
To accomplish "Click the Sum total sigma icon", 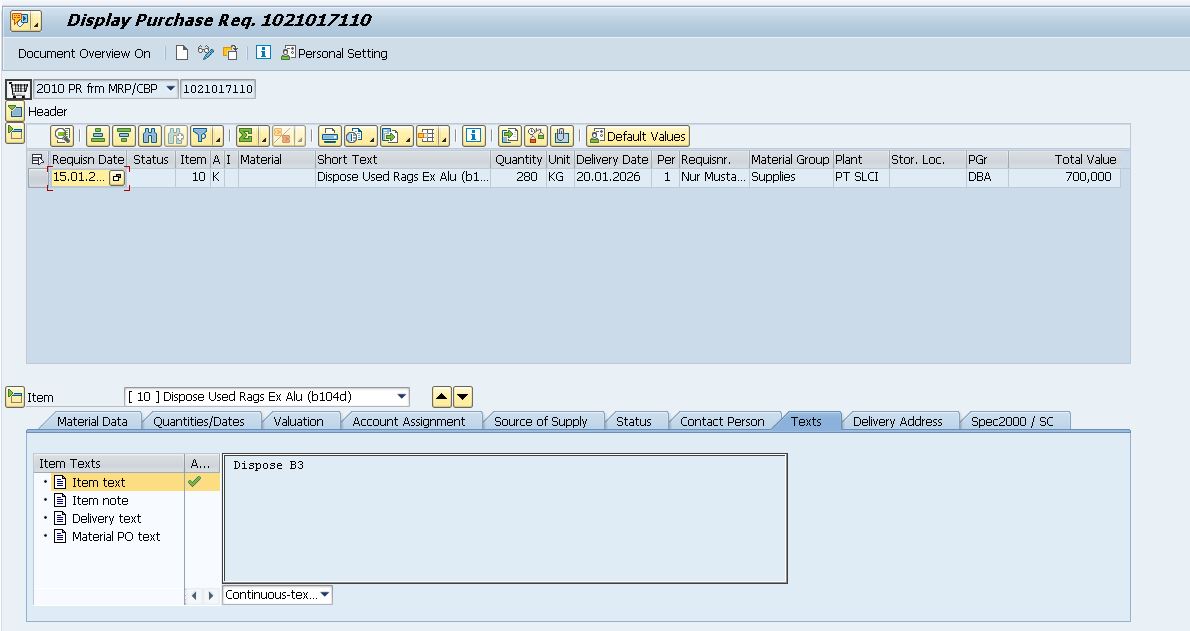I will (246, 136).
